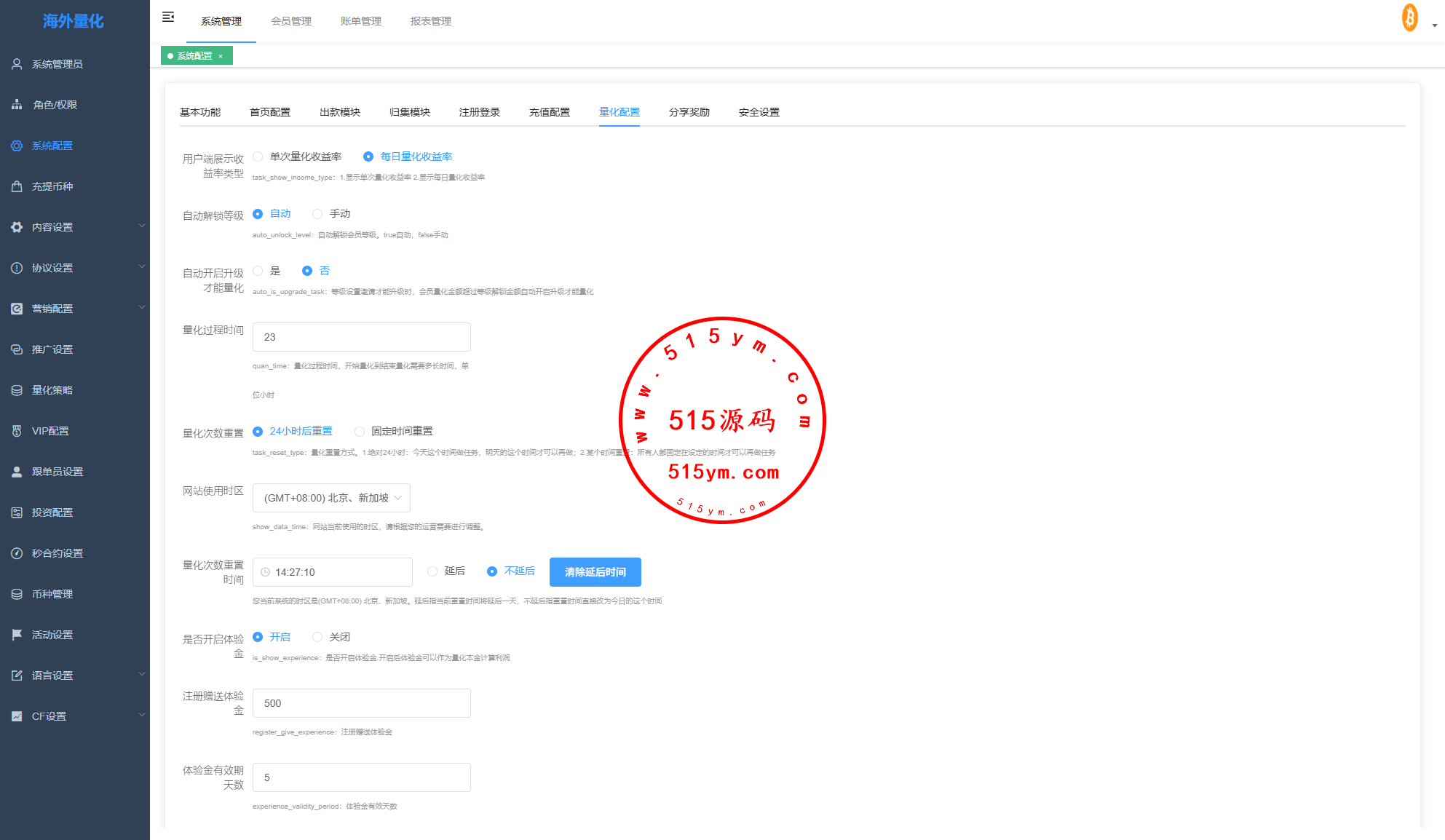Click 秒合约设置 compass icon in sidebar

point(17,553)
